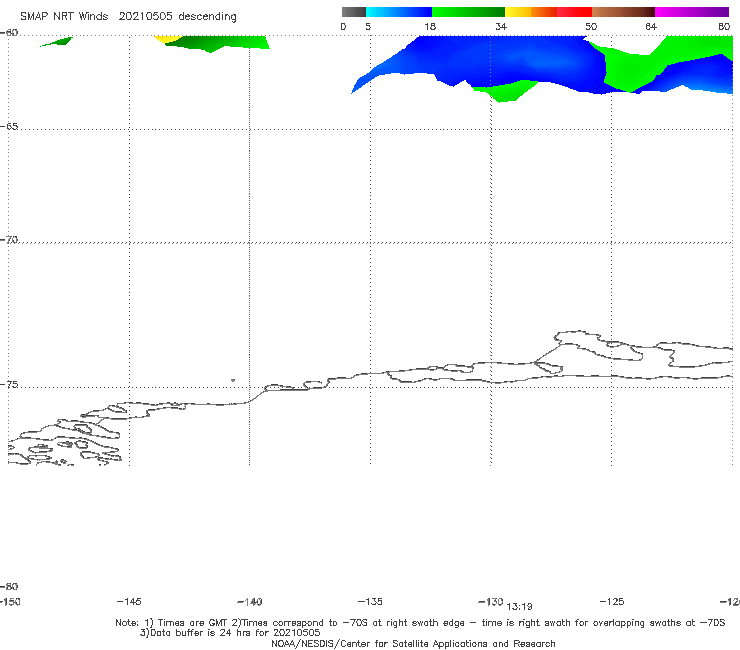Click the longitude label '-140'
The width and height of the screenshot is (740, 650).
coord(250,602)
